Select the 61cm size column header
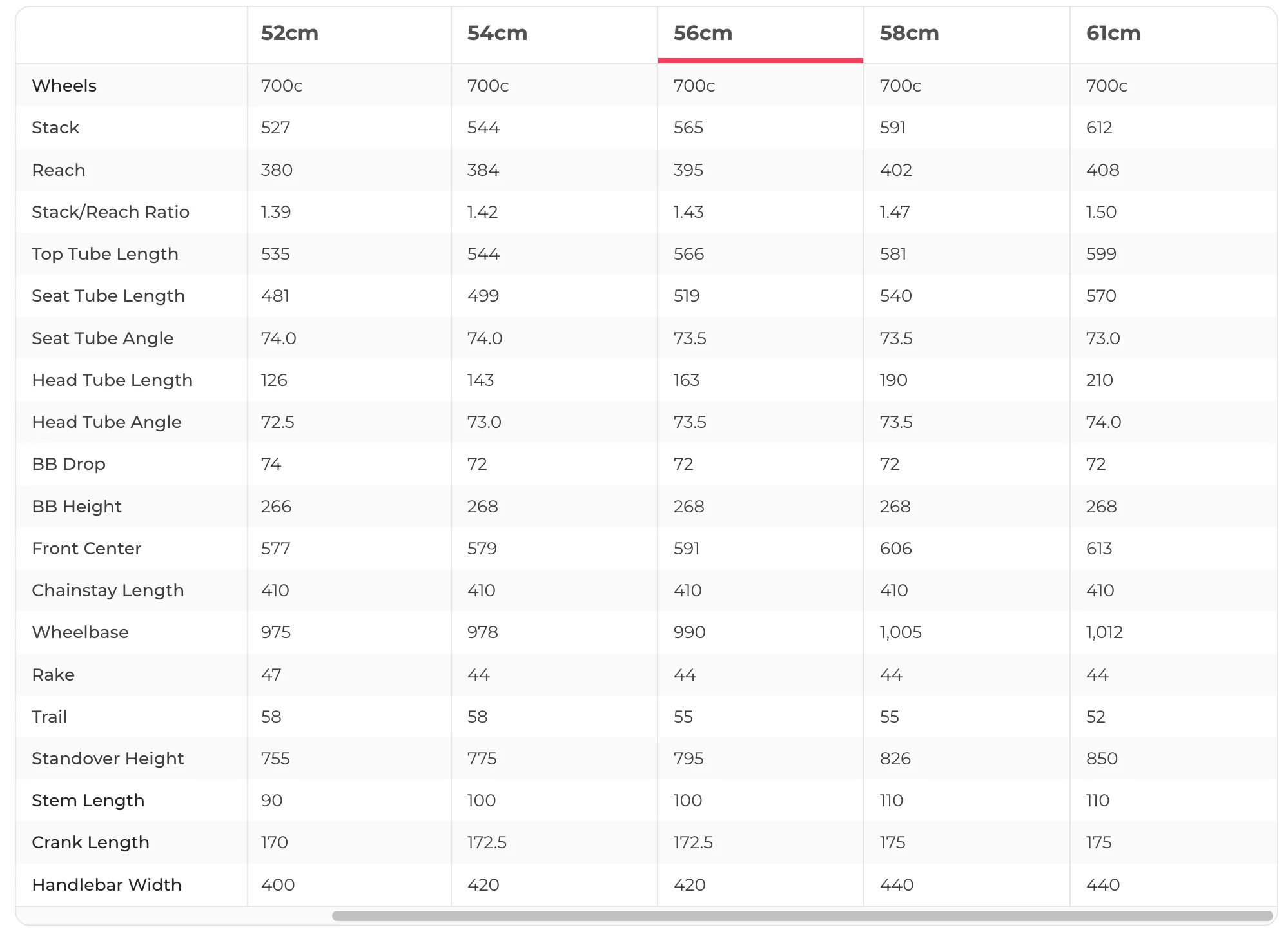Image resolution: width=1288 pixels, height=932 pixels. coord(1113,33)
